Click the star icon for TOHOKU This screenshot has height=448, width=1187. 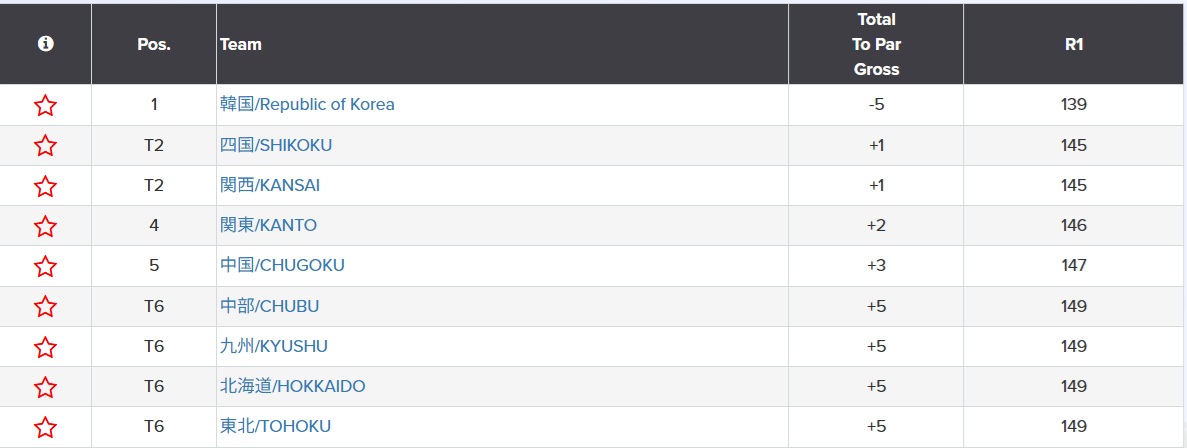tap(45, 427)
